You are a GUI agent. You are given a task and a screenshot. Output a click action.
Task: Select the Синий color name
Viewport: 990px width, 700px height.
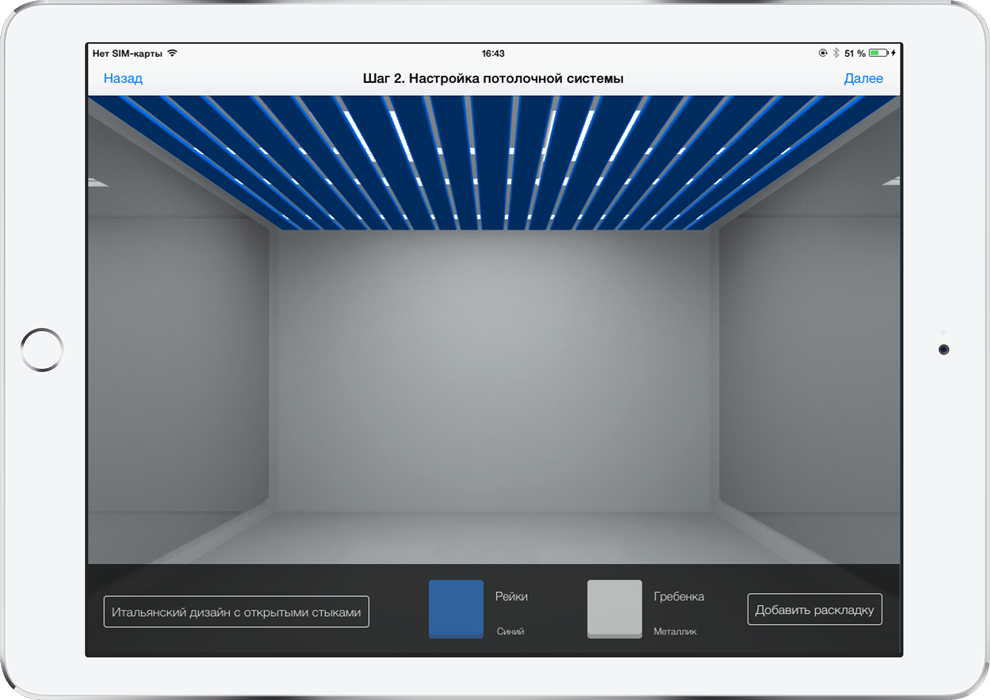point(510,632)
